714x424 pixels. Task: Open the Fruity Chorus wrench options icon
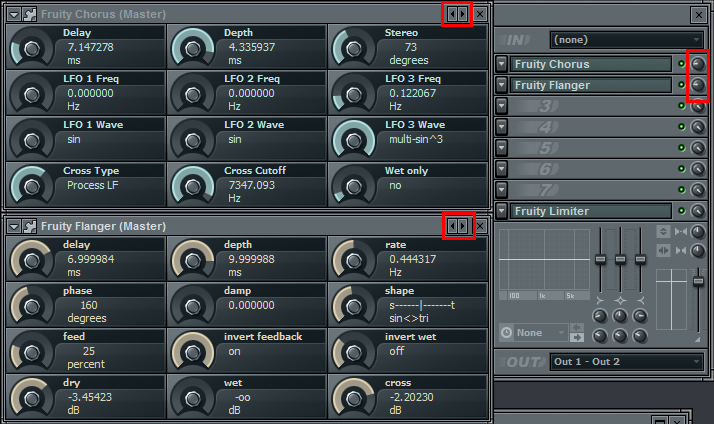[30, 15]
